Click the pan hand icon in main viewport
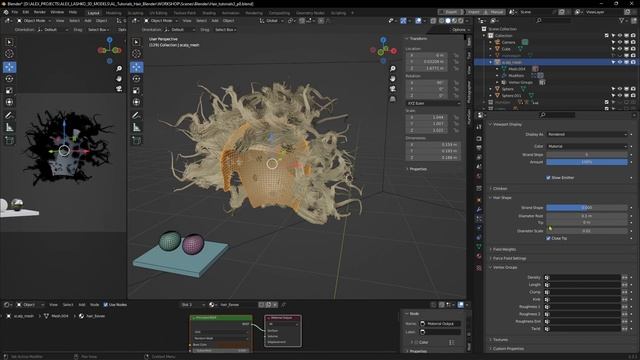 coord(393,78)
